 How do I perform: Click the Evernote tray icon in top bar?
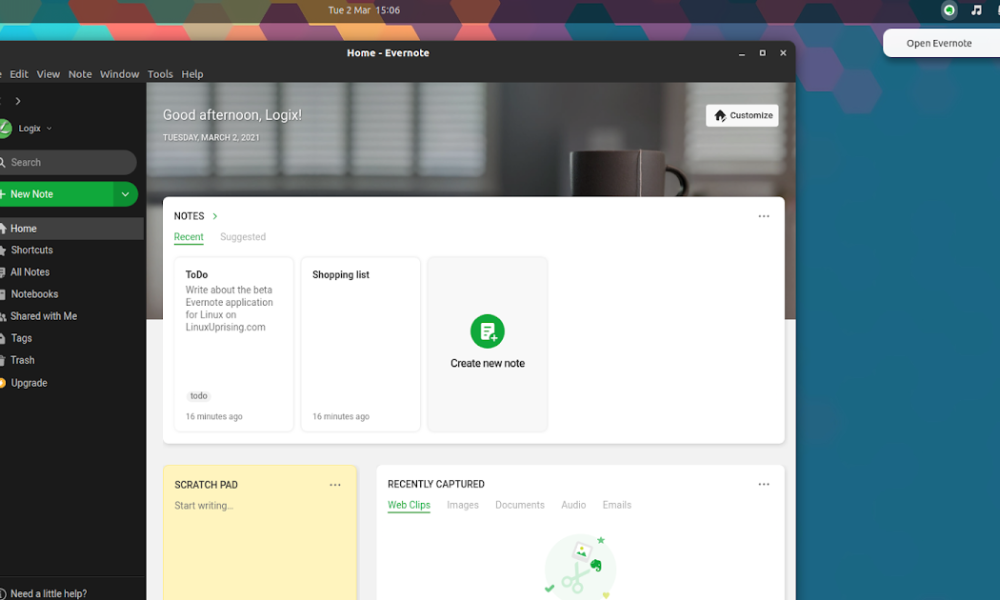949,10
